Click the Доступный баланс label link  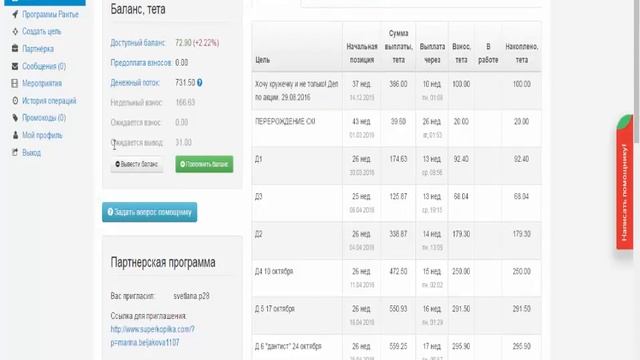point(138,43)
